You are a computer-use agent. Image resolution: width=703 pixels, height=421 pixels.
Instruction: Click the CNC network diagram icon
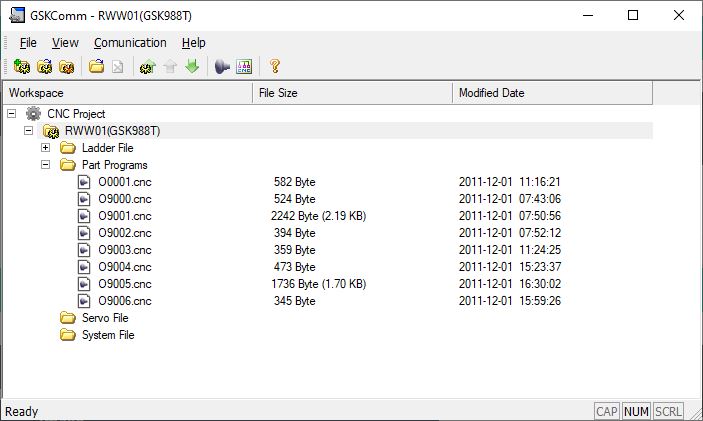point(244,67)
